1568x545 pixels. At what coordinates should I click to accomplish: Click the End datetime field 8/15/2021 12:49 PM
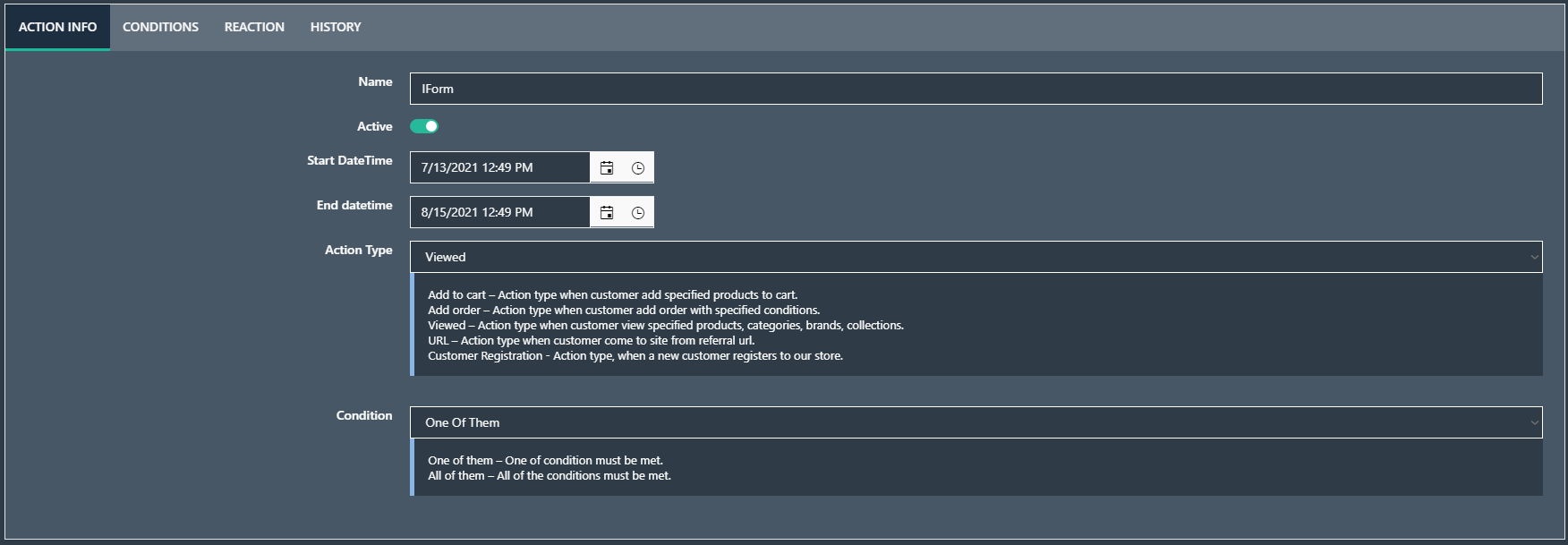[x=500, y=212]
